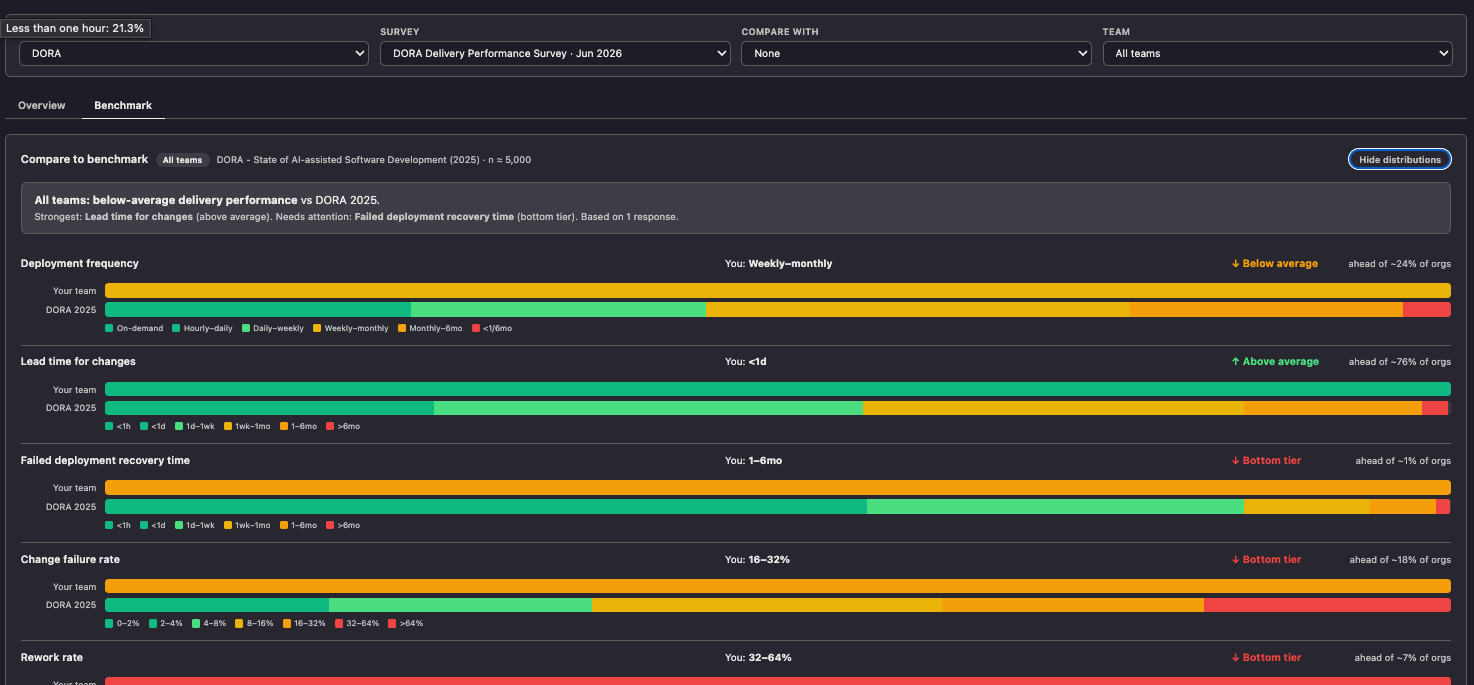Open the Team dropdown showing All teams
Viewport: 1474px width, 685px height.
point(1278,53)
